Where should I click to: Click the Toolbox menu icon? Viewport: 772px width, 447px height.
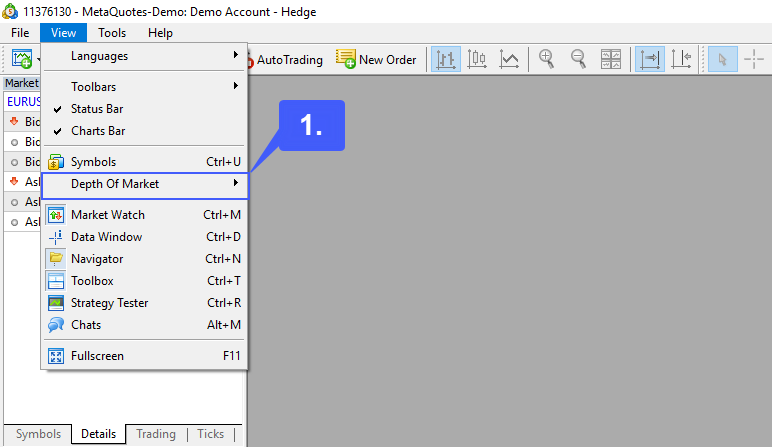(56, 281)
